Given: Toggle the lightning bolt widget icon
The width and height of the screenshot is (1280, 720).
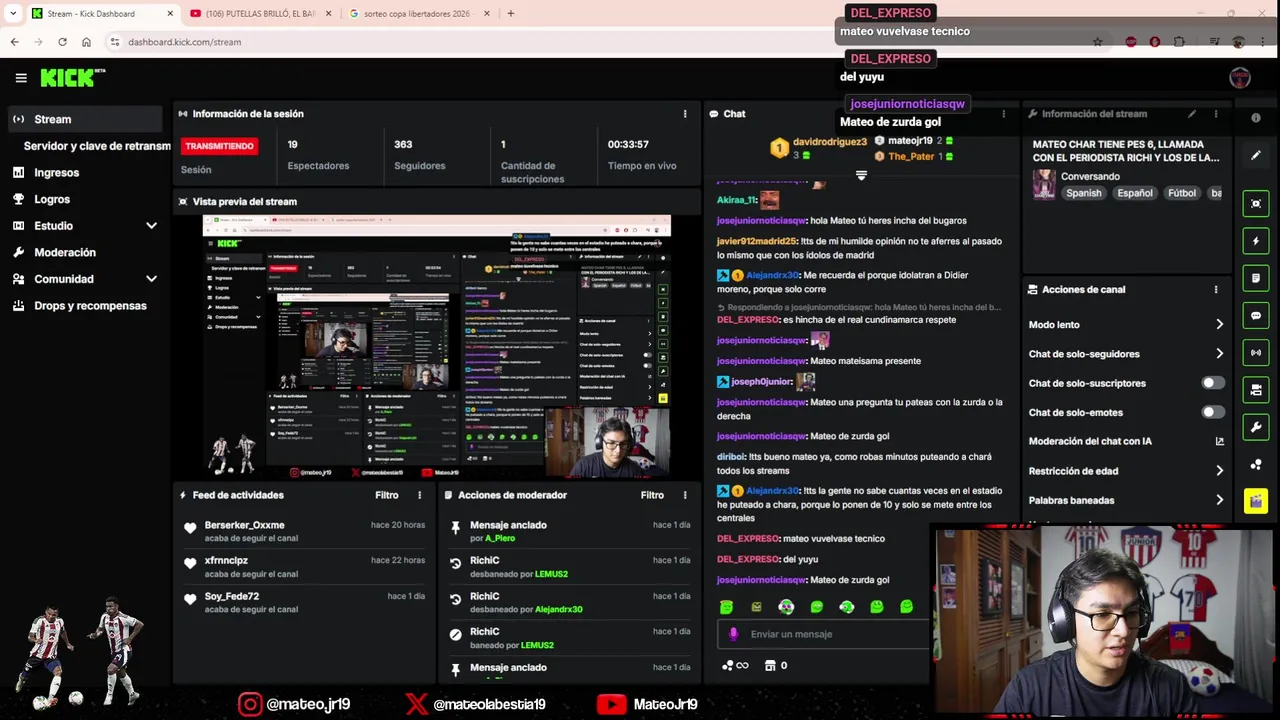Looking at the screenshot, I should click(1256, 241).
